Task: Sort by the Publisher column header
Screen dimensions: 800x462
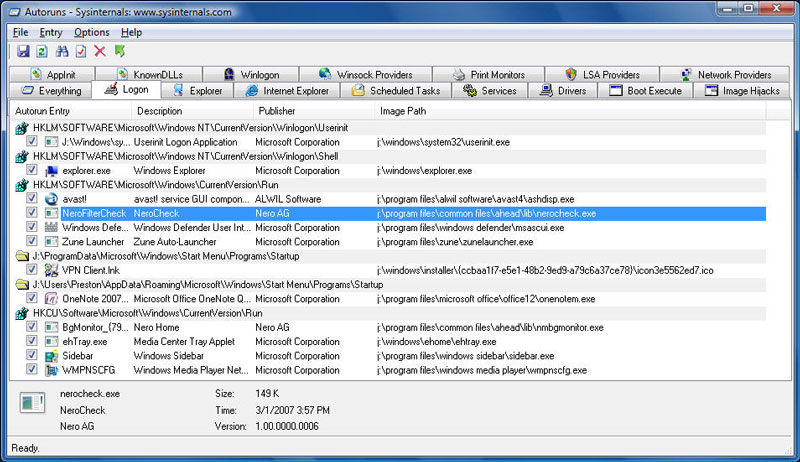Action: coord(277,111)
